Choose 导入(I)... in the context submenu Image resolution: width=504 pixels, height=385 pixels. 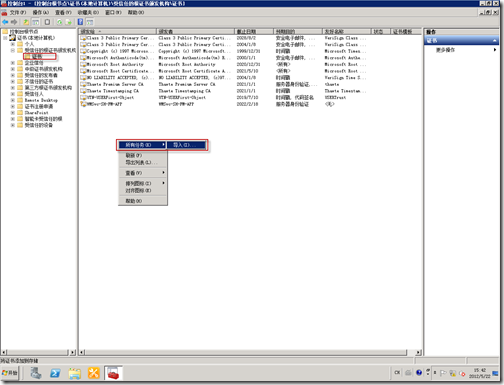click(x=187, y=145)
